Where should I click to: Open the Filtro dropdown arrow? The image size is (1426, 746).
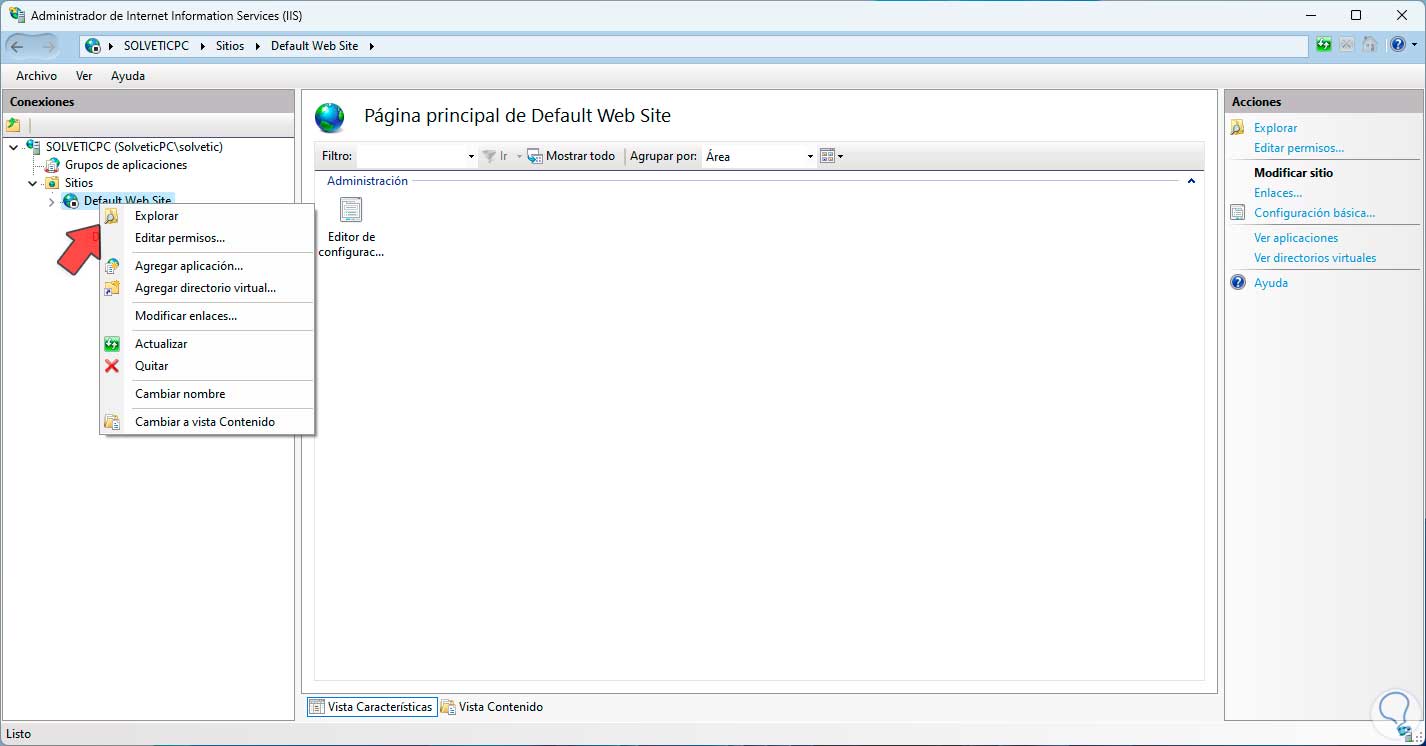[x=471, y=157]
